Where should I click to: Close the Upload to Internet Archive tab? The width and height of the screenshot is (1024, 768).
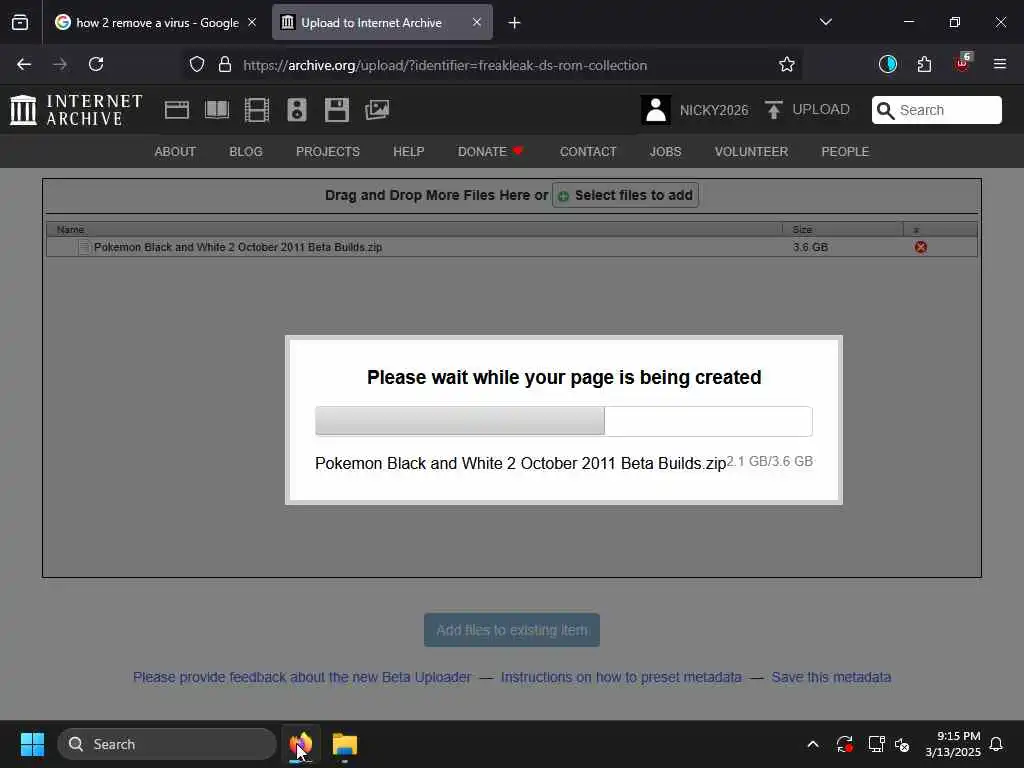477,22
